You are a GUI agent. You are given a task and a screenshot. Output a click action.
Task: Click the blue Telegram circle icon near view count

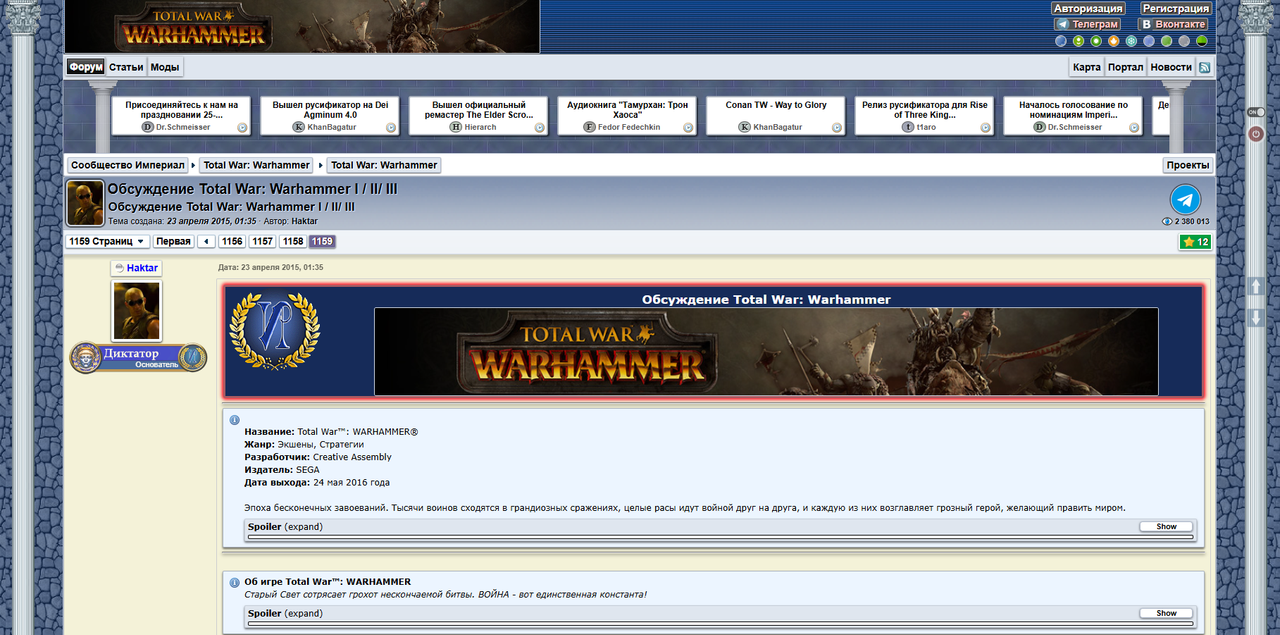point(1185,199)
